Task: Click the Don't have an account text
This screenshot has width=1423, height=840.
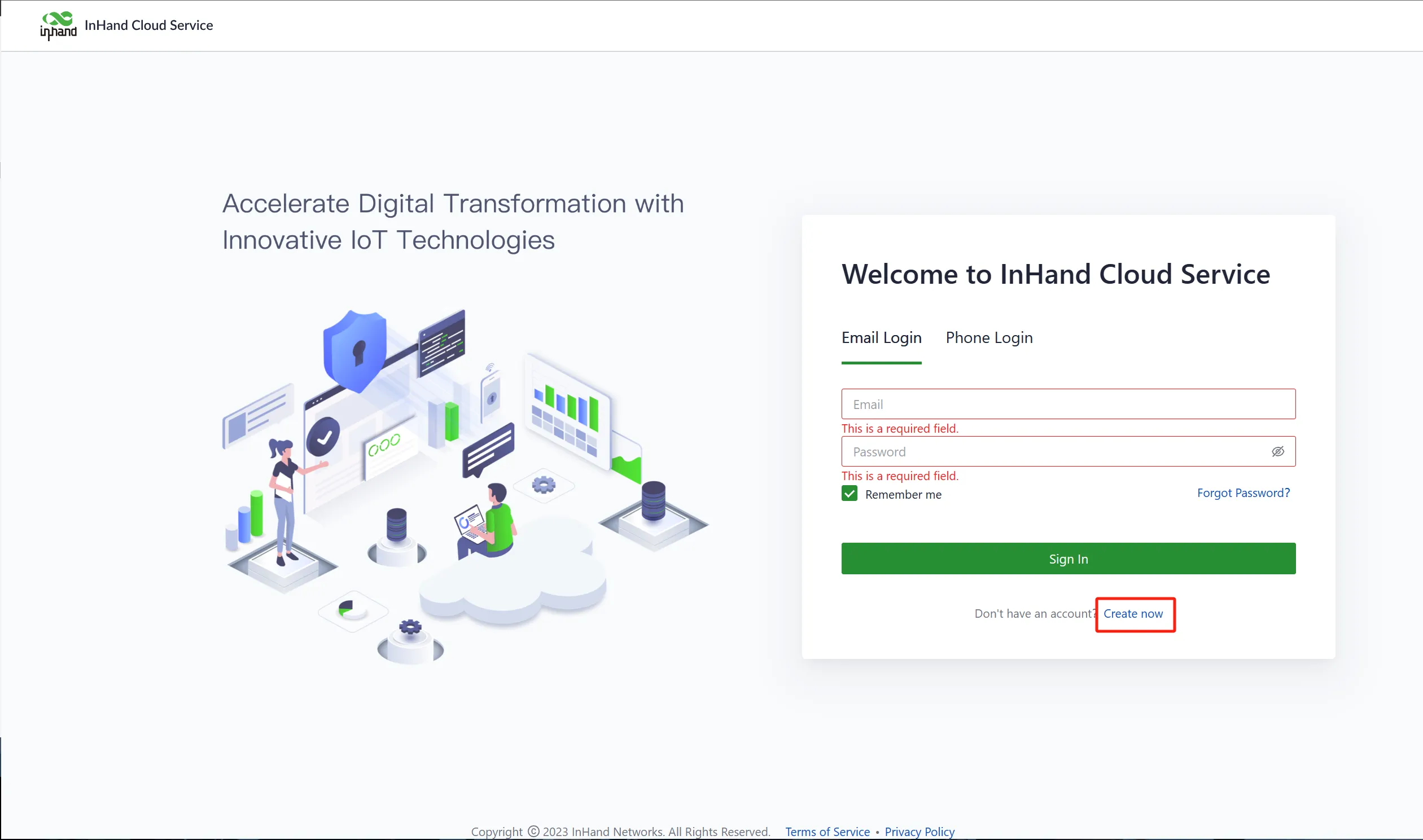Action: click(1035, 614)
